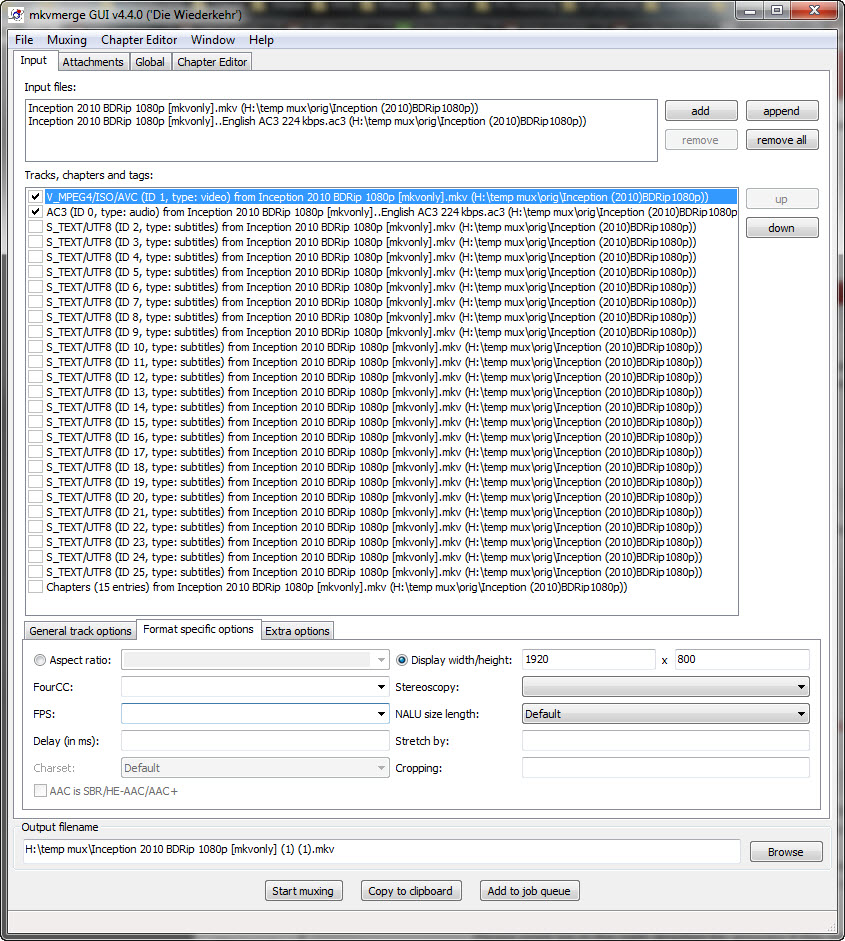
Task: Click the display width field showing 1920
Action: pyautogui.click(x=588, y=660)
